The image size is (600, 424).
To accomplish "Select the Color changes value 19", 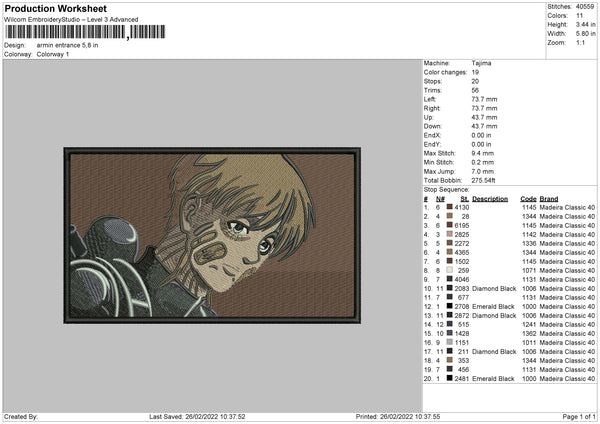I will [475, 72].
